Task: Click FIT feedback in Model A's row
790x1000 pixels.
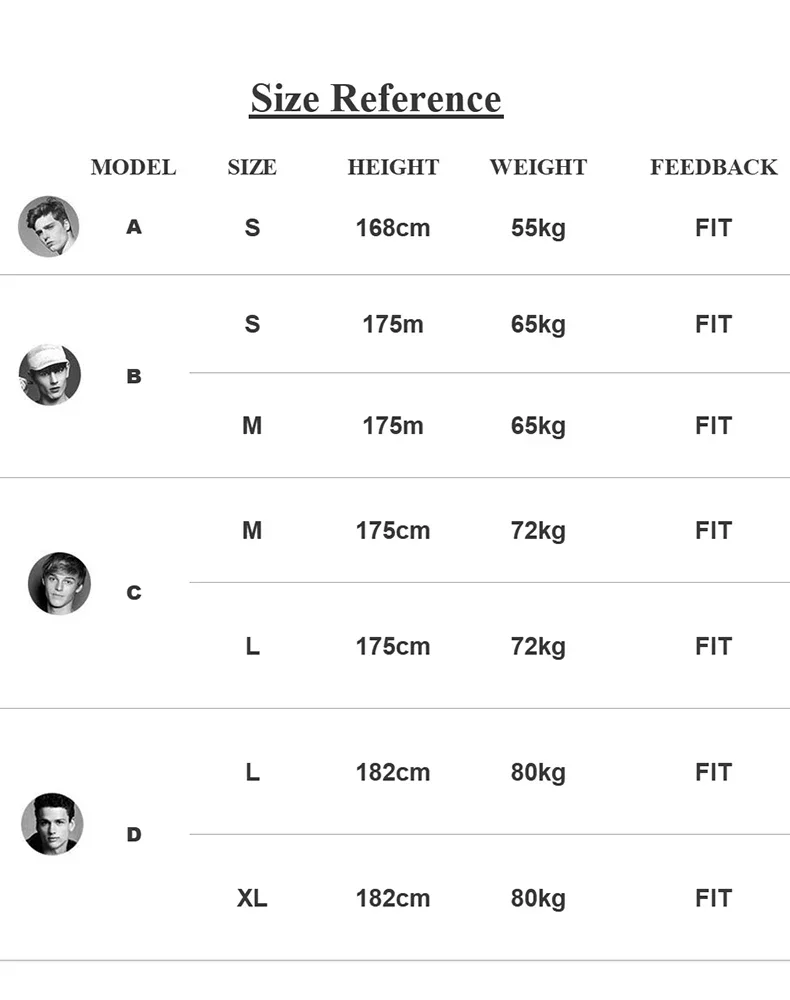Action: click(713, 228)
